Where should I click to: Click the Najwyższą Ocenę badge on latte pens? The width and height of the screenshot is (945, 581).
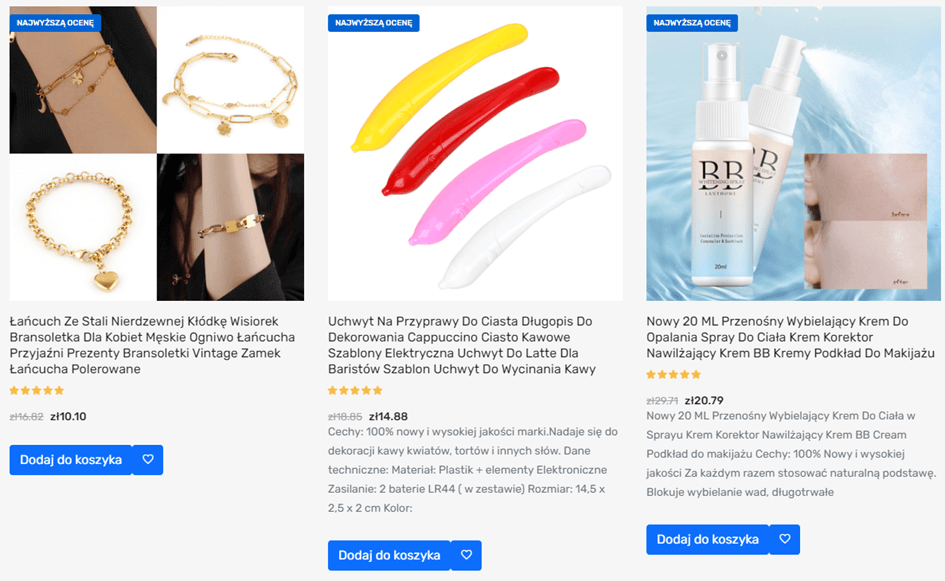[x=374, y=23]
